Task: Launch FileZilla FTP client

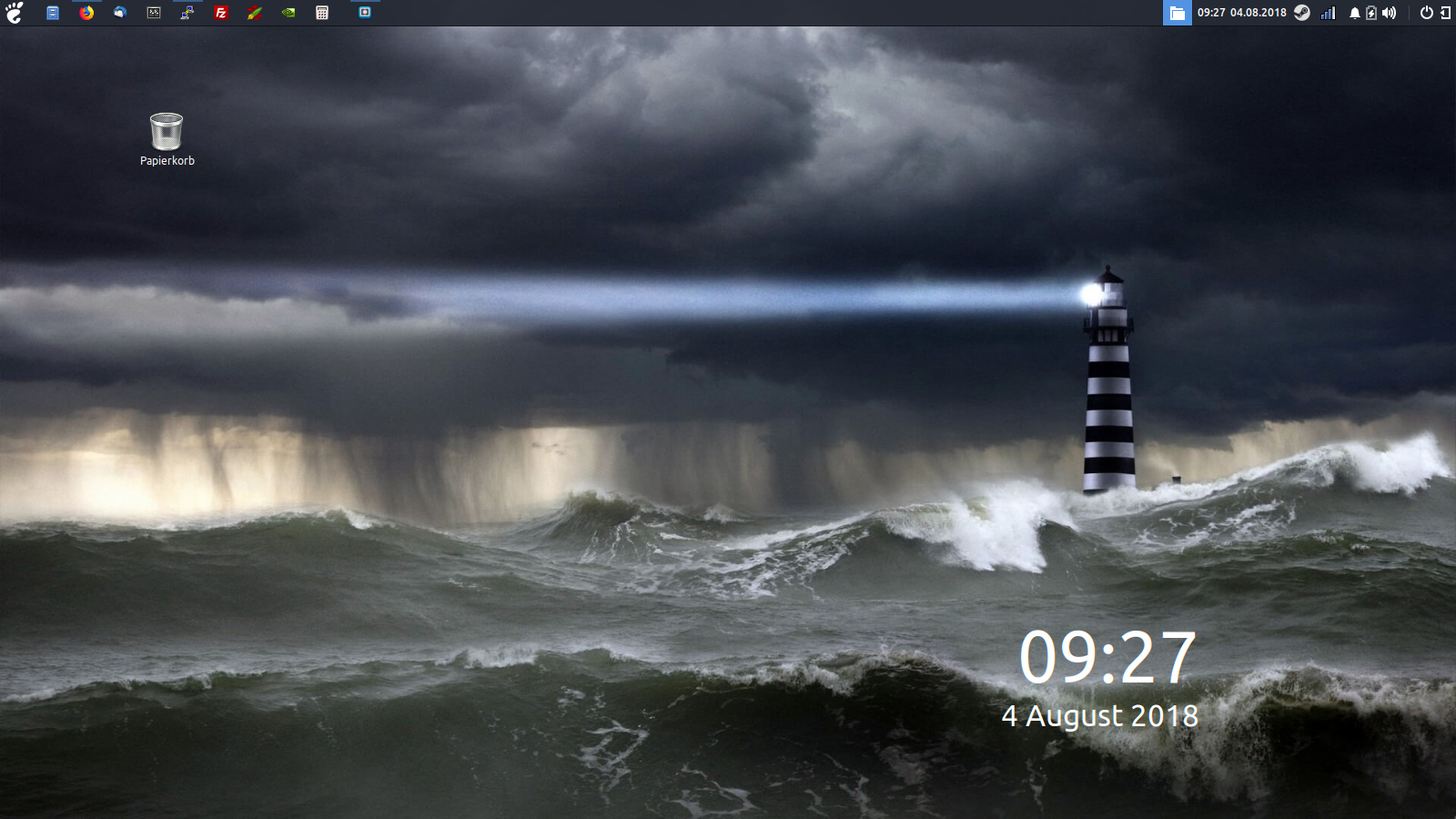Action: (221, 13)
